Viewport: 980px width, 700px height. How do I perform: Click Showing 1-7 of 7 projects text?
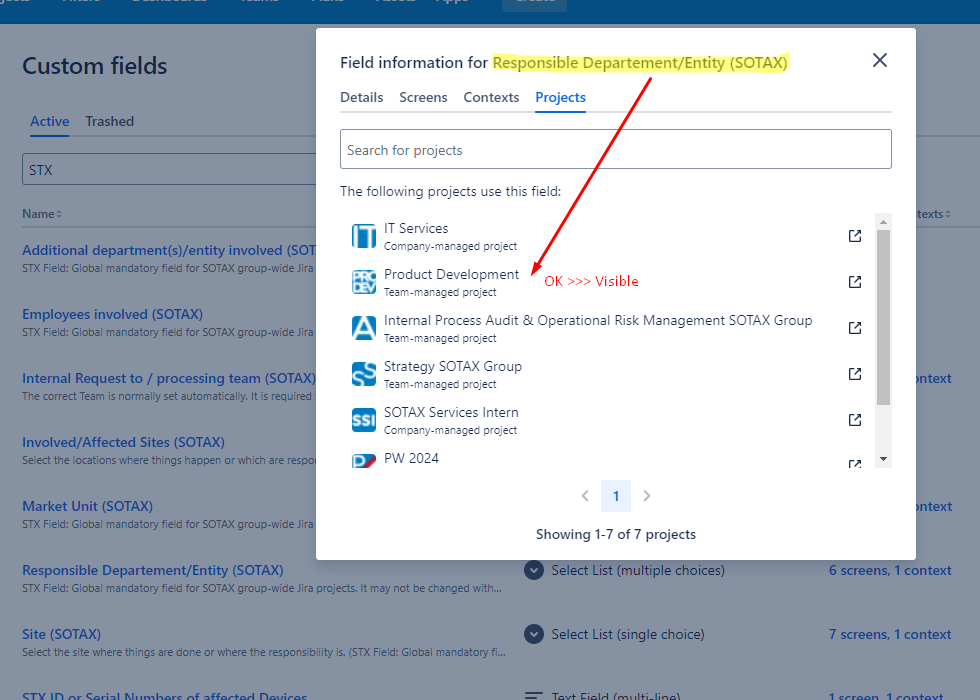click(x=616, y=534)
